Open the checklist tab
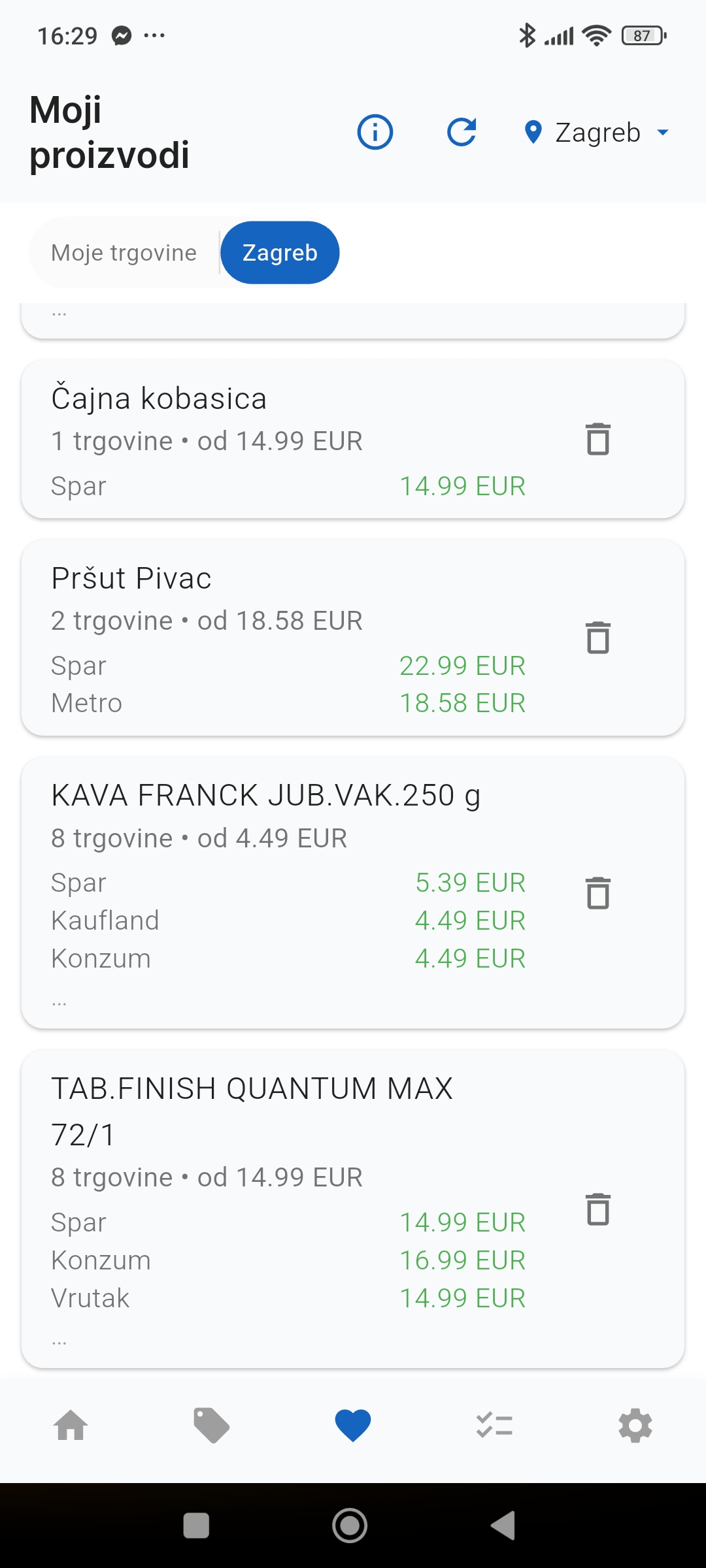Image resolution: width=706 pixels, height=1568 pixels. pyautogui.click(x=494, y=1426)
